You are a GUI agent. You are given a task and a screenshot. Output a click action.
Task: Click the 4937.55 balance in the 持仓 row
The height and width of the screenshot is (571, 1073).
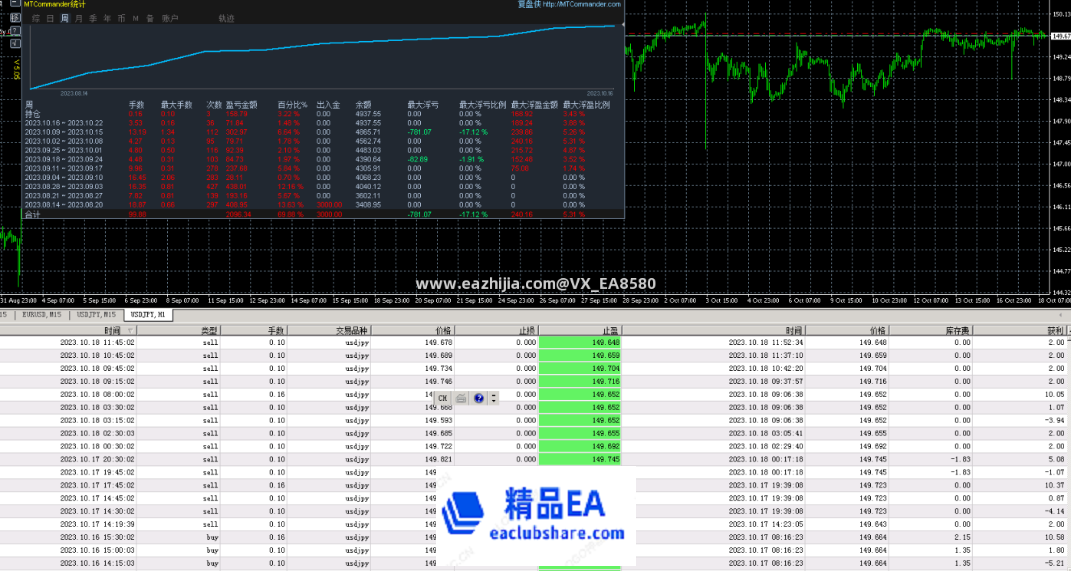pyautogui.click(x=368, y=114)
